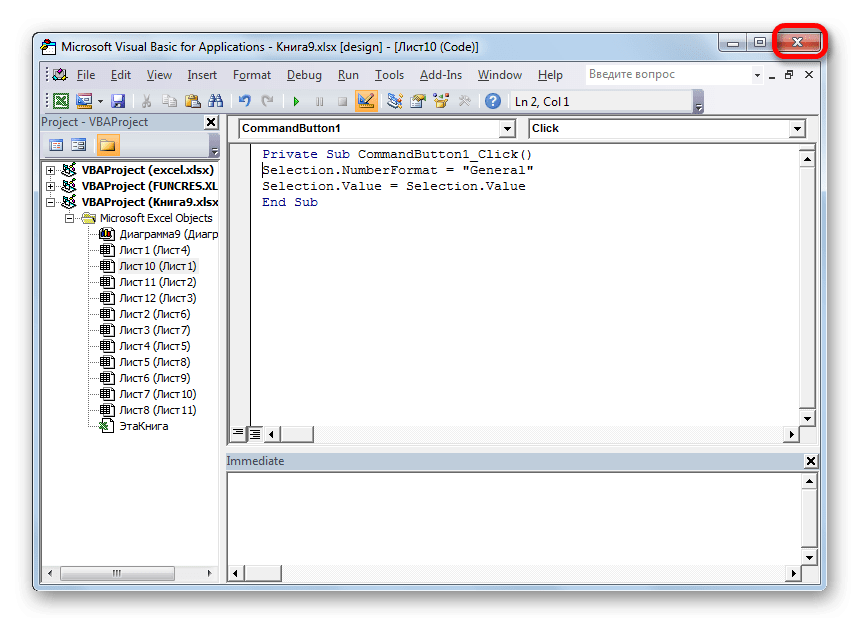Toggle Design Mode in the toolbar
This screenshot has width=860, height=624.
tap(365, 101)
